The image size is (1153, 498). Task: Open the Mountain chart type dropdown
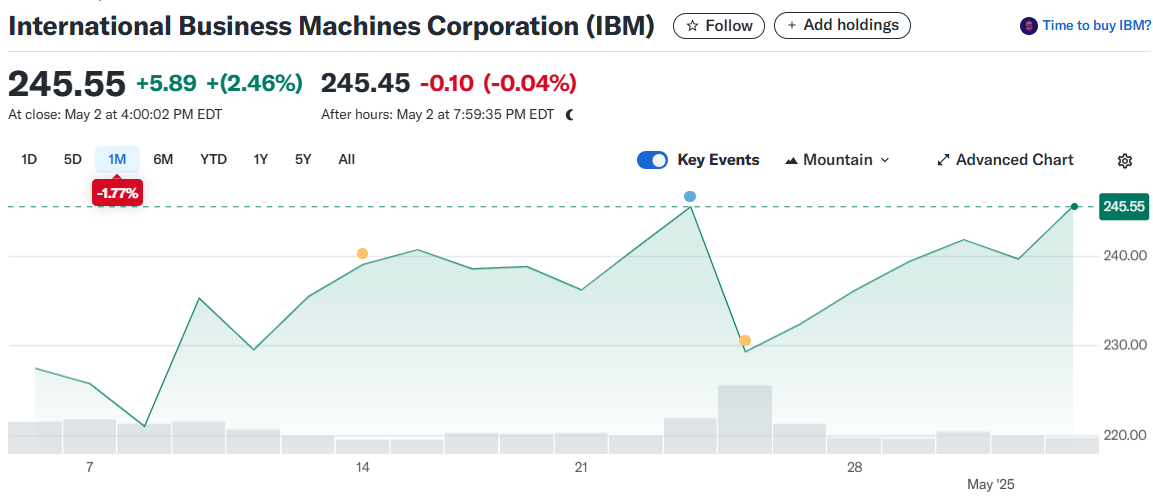(x=838, y=160)
